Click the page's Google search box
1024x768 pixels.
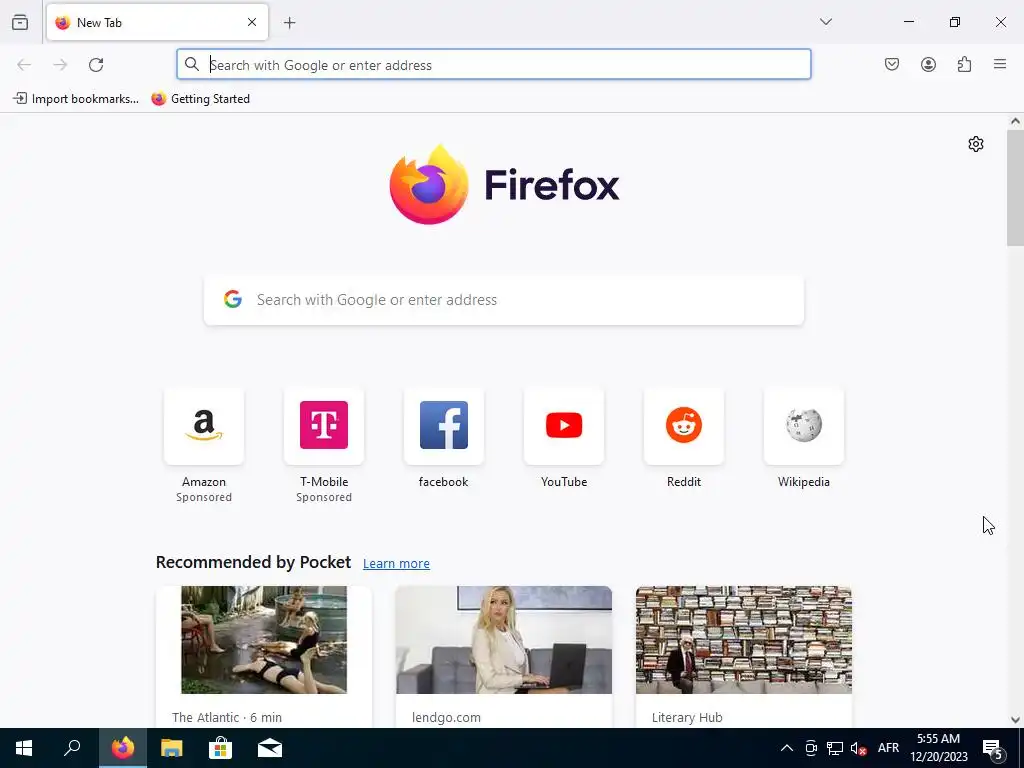click(x=504, y=300)
